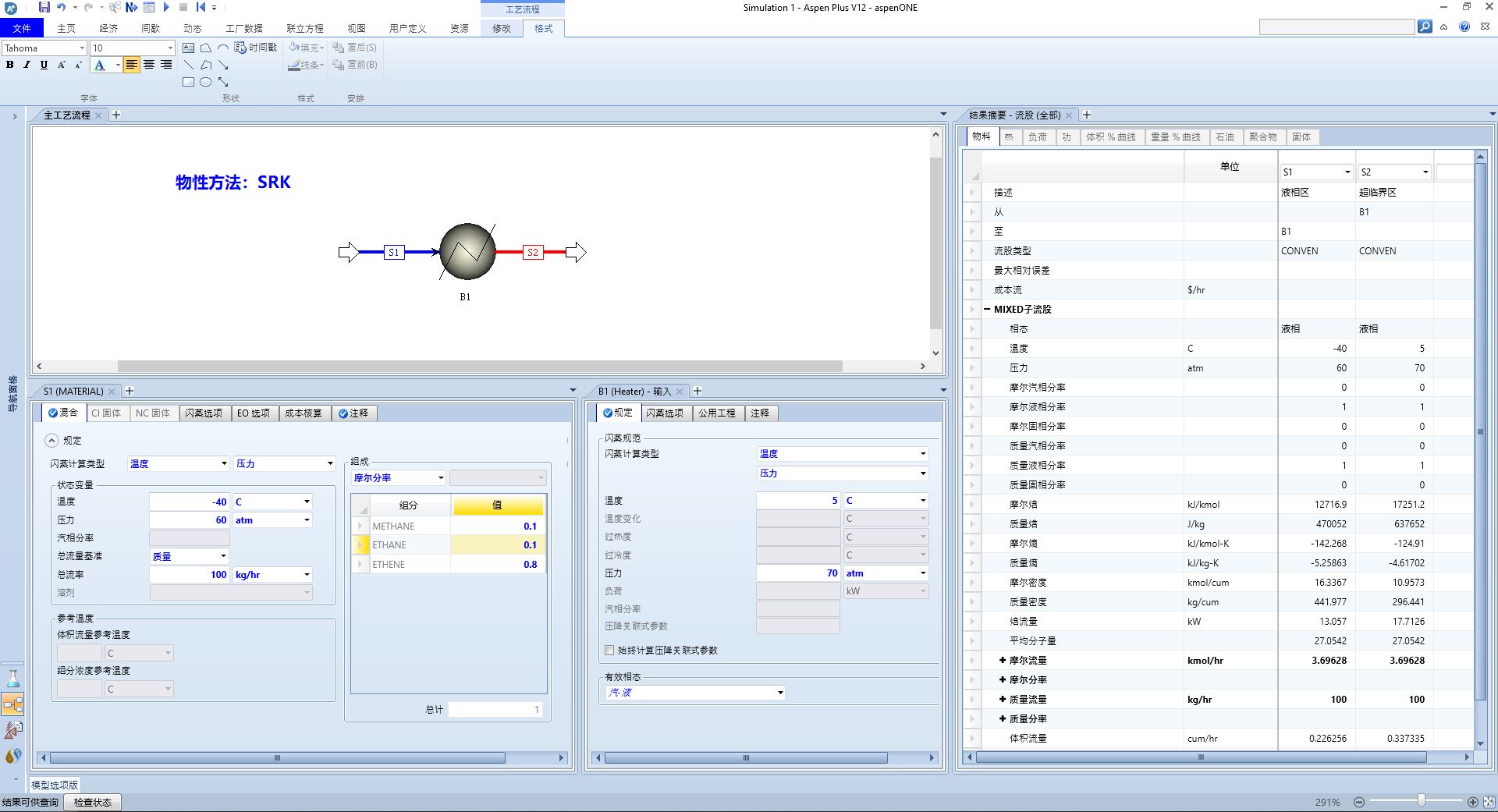Underline the selected text
This screenshot has height=812, width=1498.
click(x=44, y=65)
